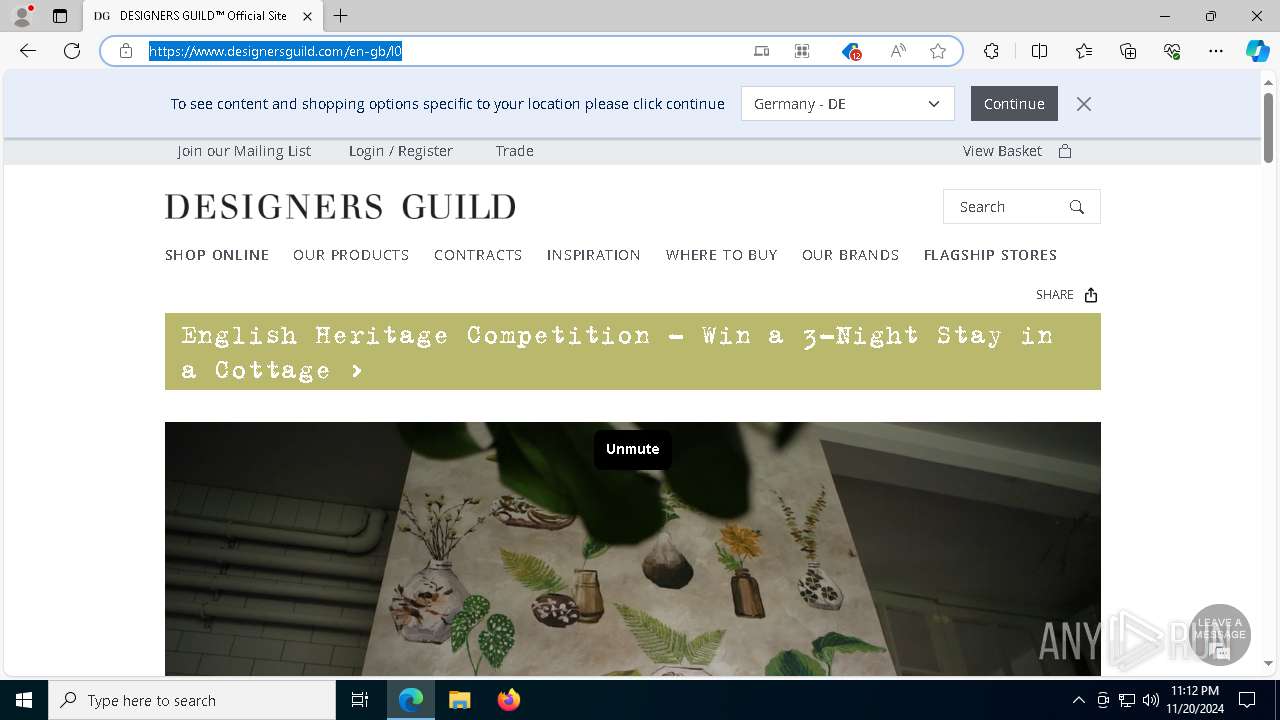Open the SHOP ONLINE menu
The image size is (1280, 720).
pyautogui.click(x=217, y=255)
